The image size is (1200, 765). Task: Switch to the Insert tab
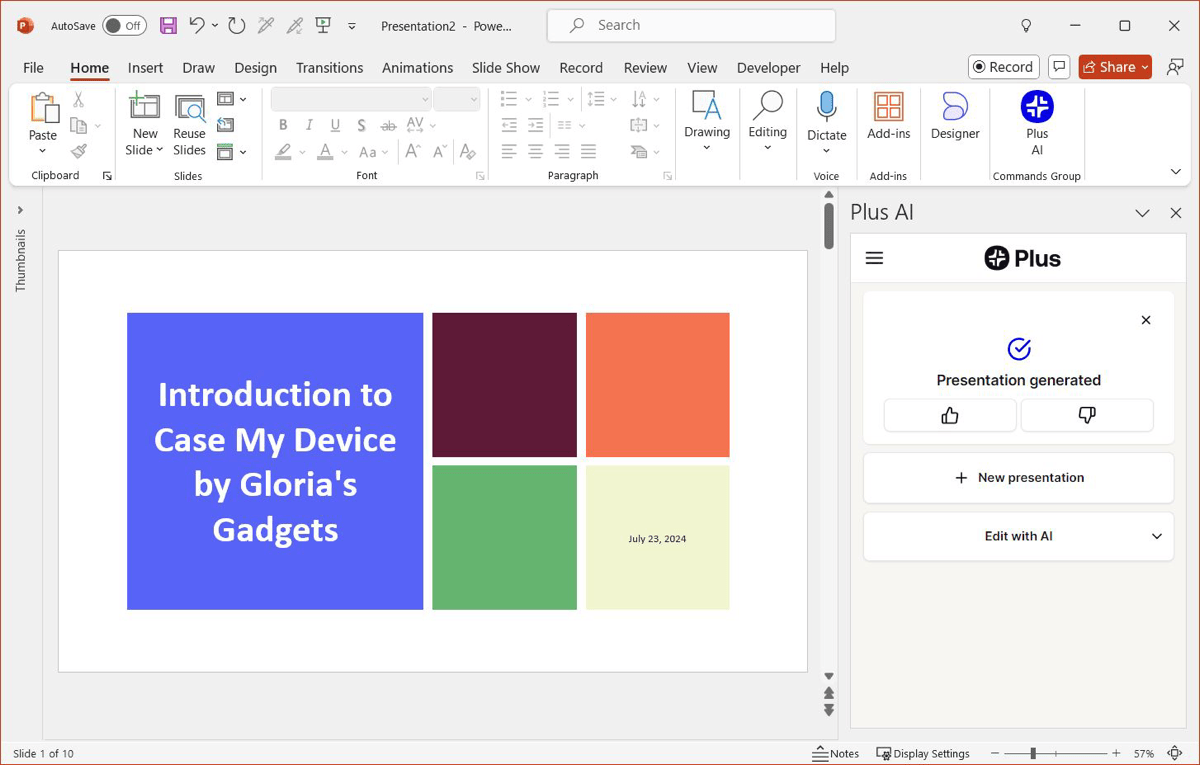pyautogui.click(x=145, y=67)
